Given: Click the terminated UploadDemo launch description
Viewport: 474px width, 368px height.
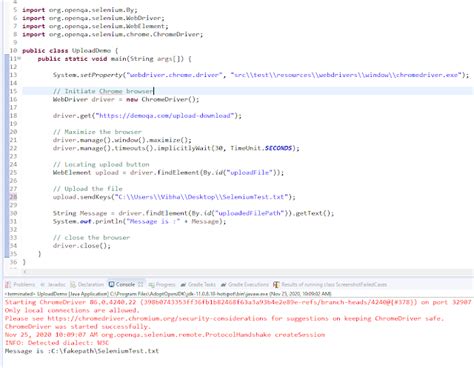Looking at the screenshot, I should [x=168, y=294].
